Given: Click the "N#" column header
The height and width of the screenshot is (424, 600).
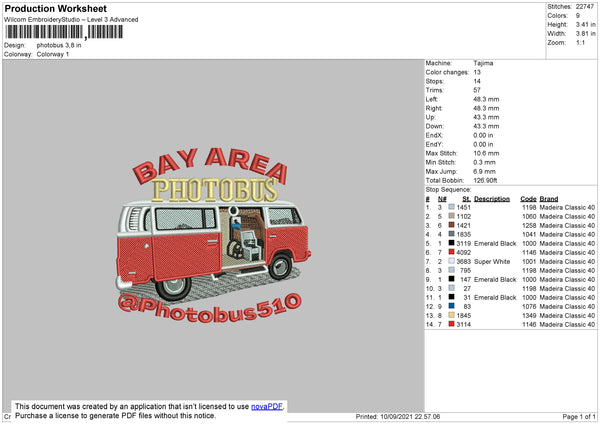Looking at the screenshot, I should pyautogui.click(x=442, y=199).
